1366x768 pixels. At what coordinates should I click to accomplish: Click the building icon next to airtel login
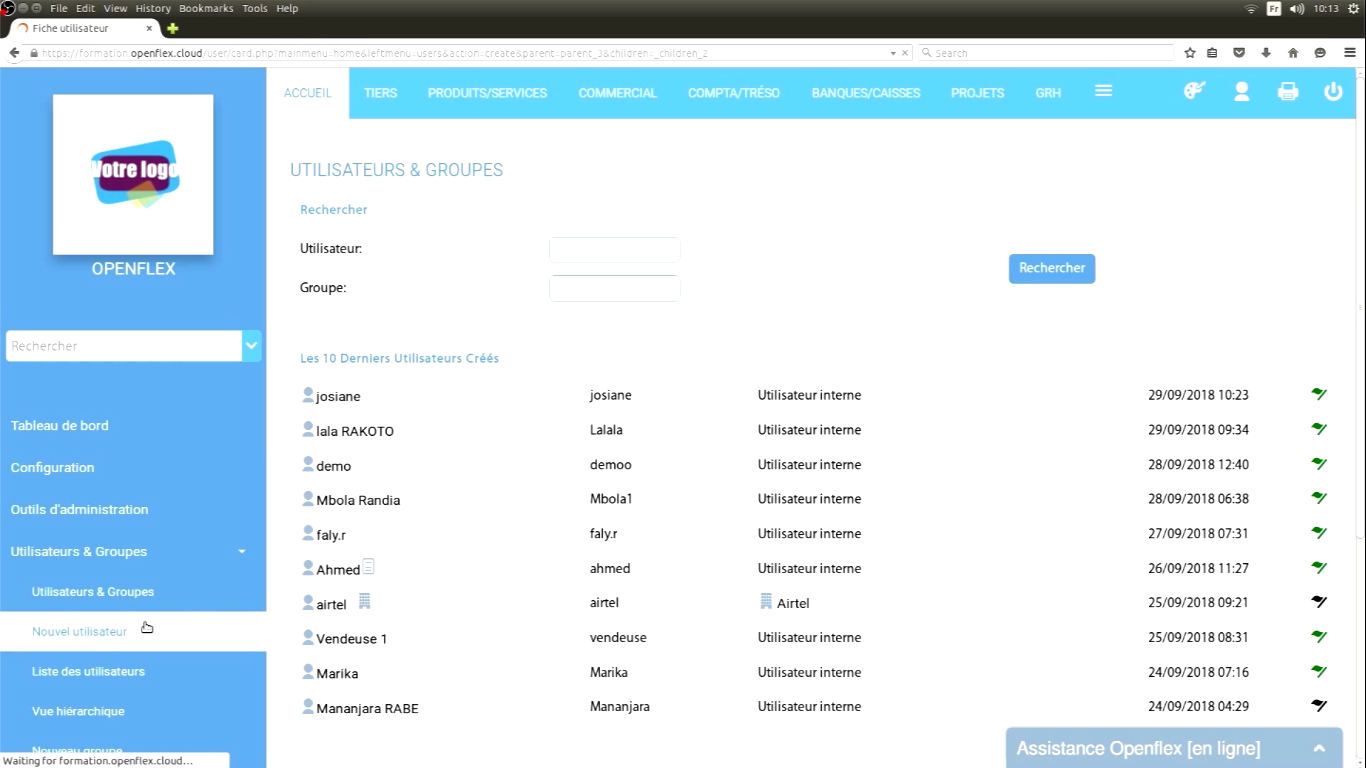[364, 601]
